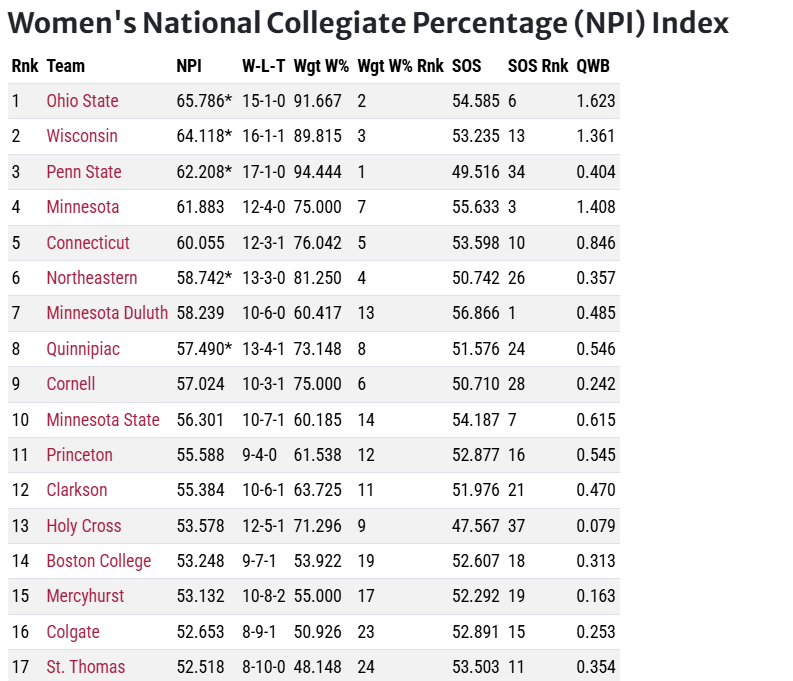Open the Princeton team page
The width and height of the screenshot is (793, 681).
[x=80, y=455]
